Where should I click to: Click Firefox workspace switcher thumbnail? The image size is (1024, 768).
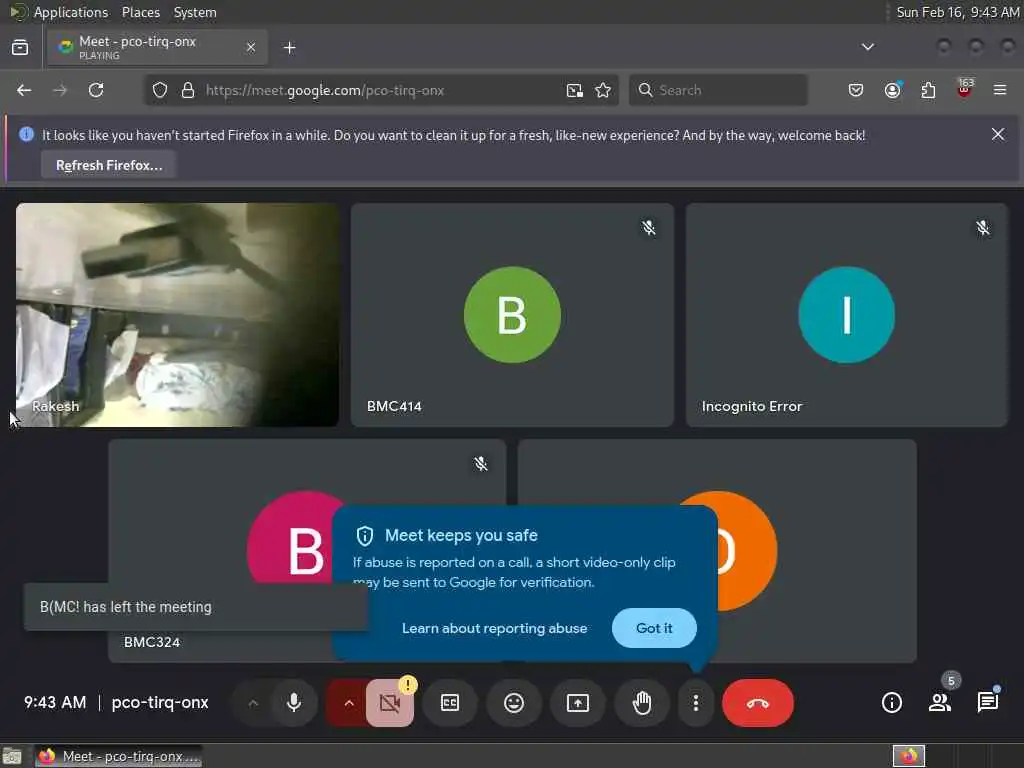tap(908, 756)
